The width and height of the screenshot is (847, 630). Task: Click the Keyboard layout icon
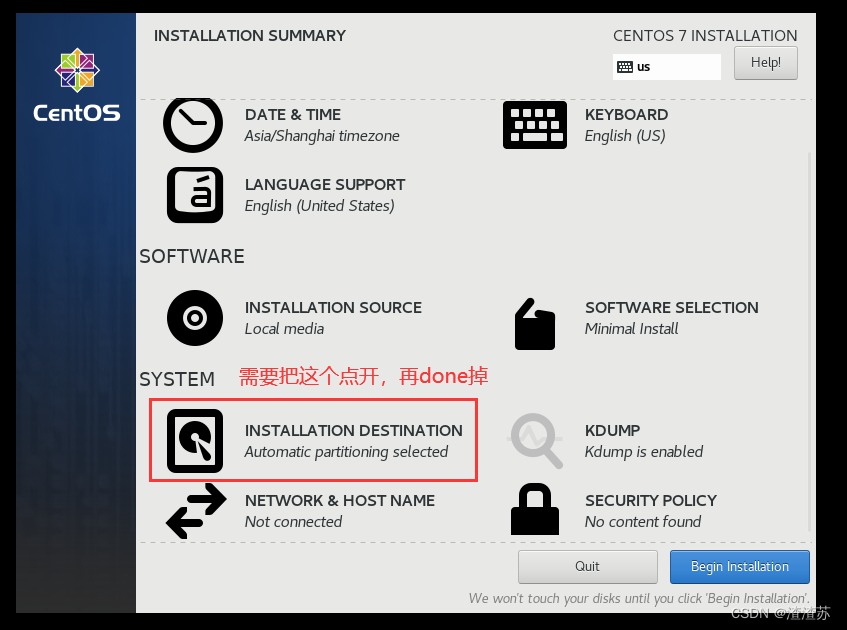535,125
